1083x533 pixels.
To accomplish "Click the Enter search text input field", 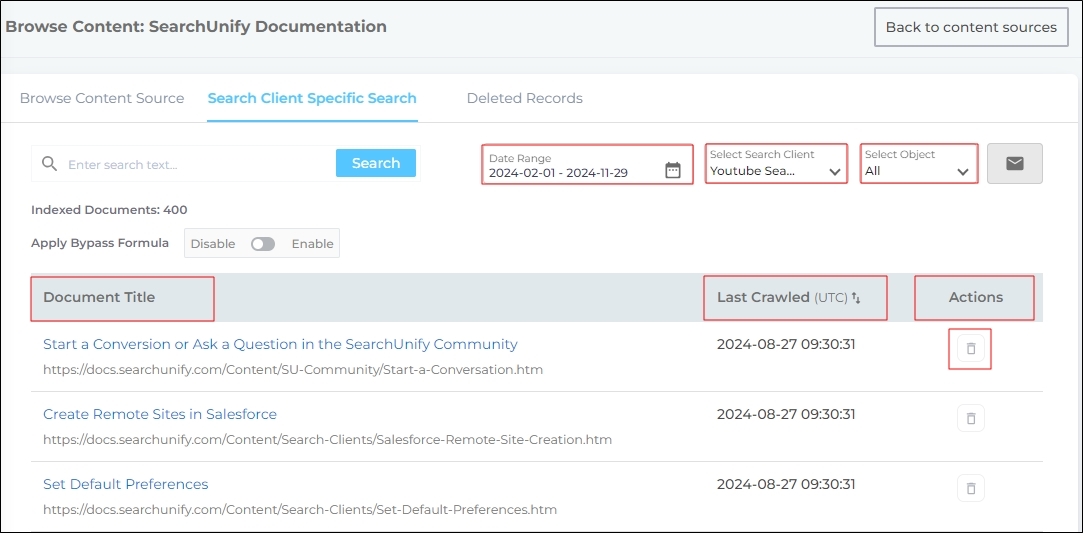I will coord(198,164).
